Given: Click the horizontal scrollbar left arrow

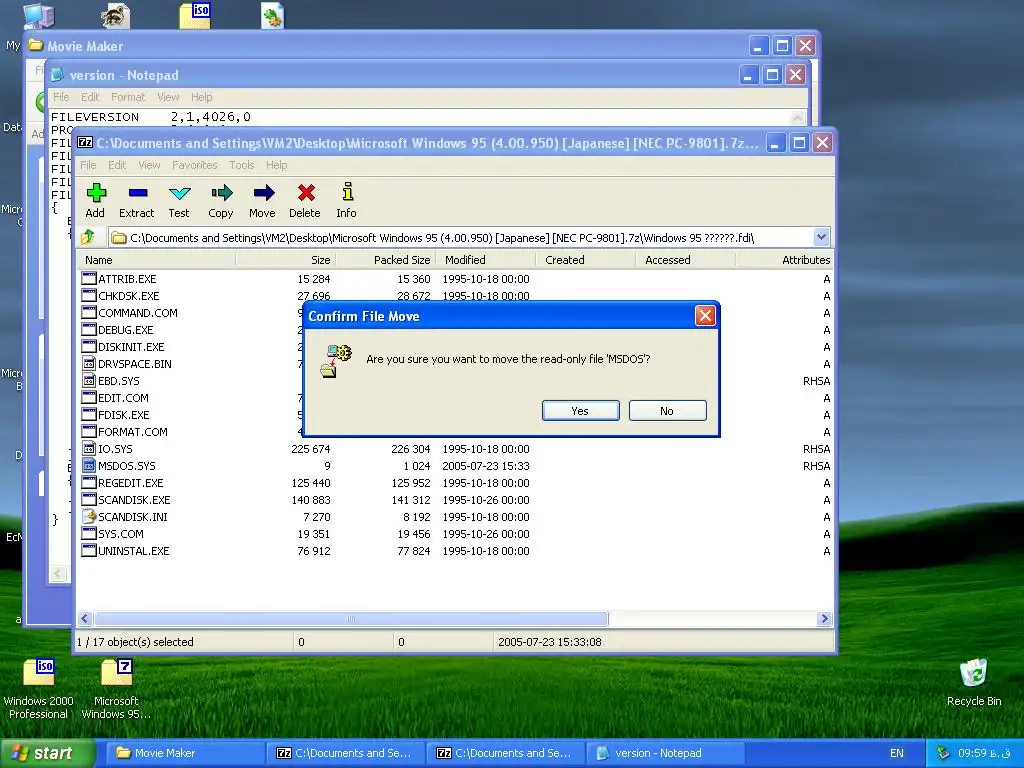Looking at the screenshot, I should point(85,618).
